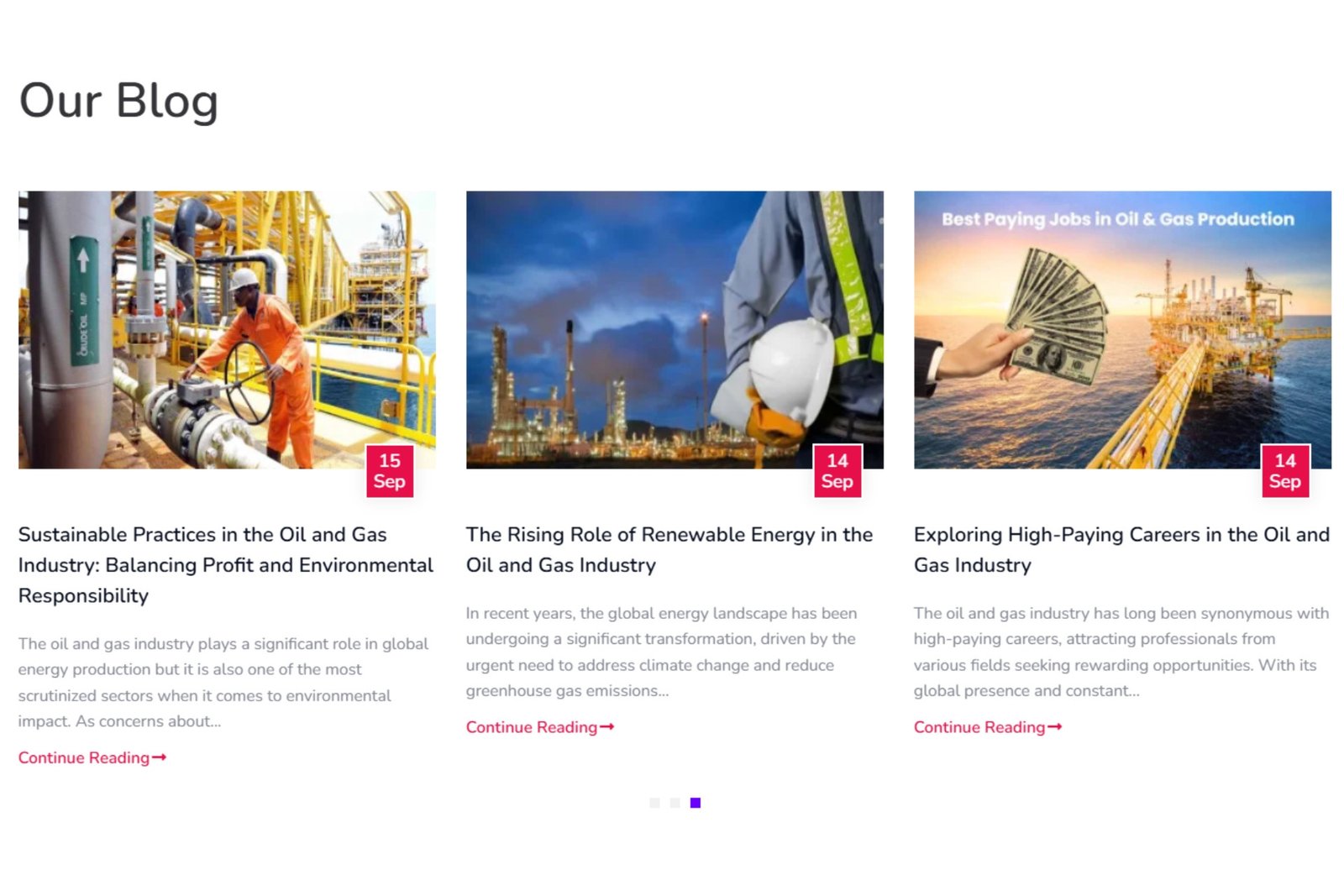Click arrow icon after High-Paying Careers Continue Reading

tap(1055, 727)
